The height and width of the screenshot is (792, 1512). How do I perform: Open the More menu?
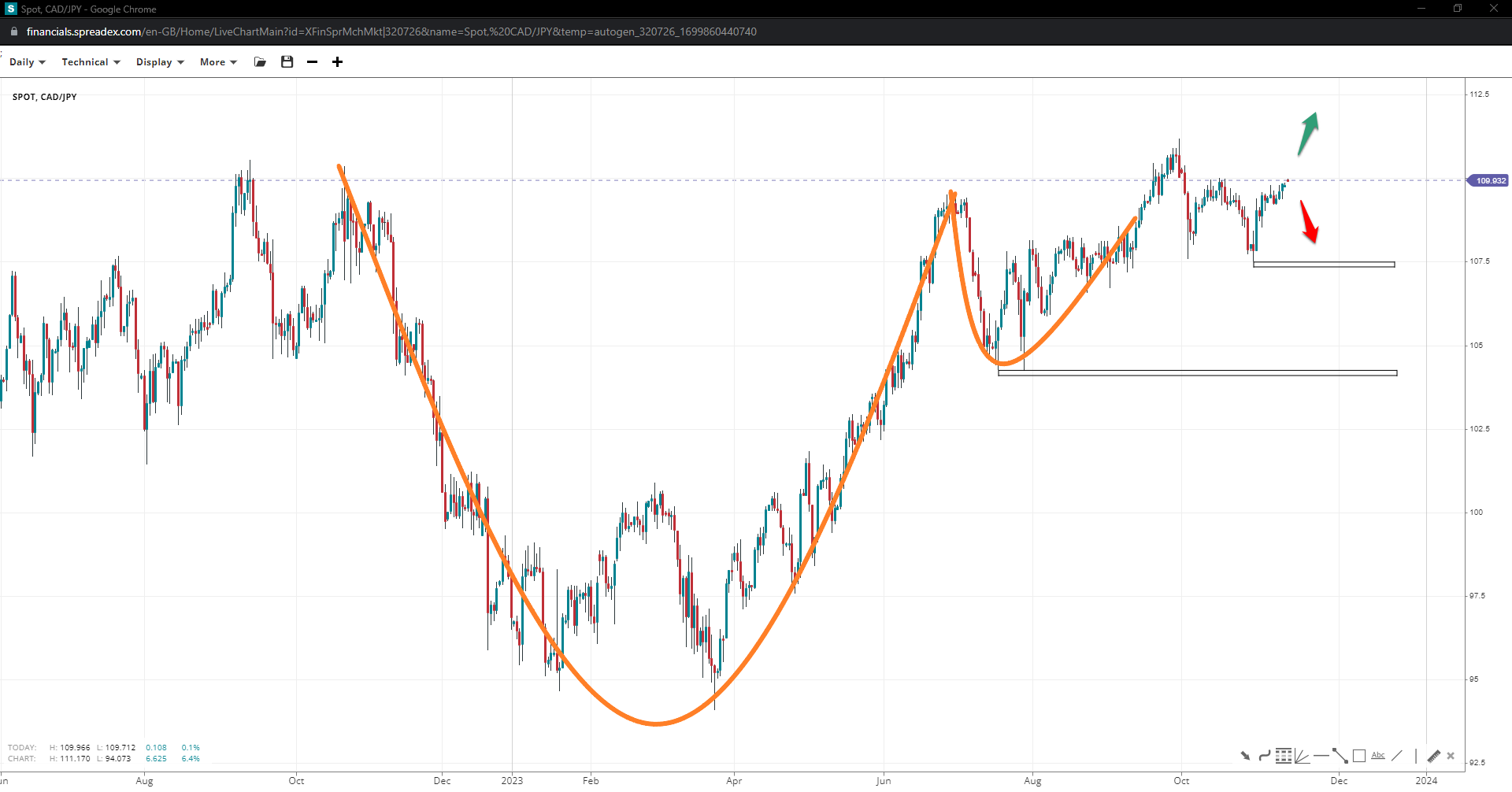click(218, 62)
